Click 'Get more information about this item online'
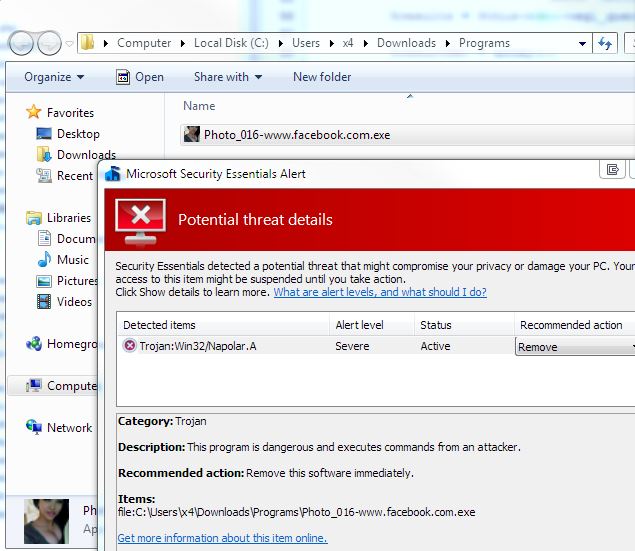Screen dimensions: 635x551 222,538
